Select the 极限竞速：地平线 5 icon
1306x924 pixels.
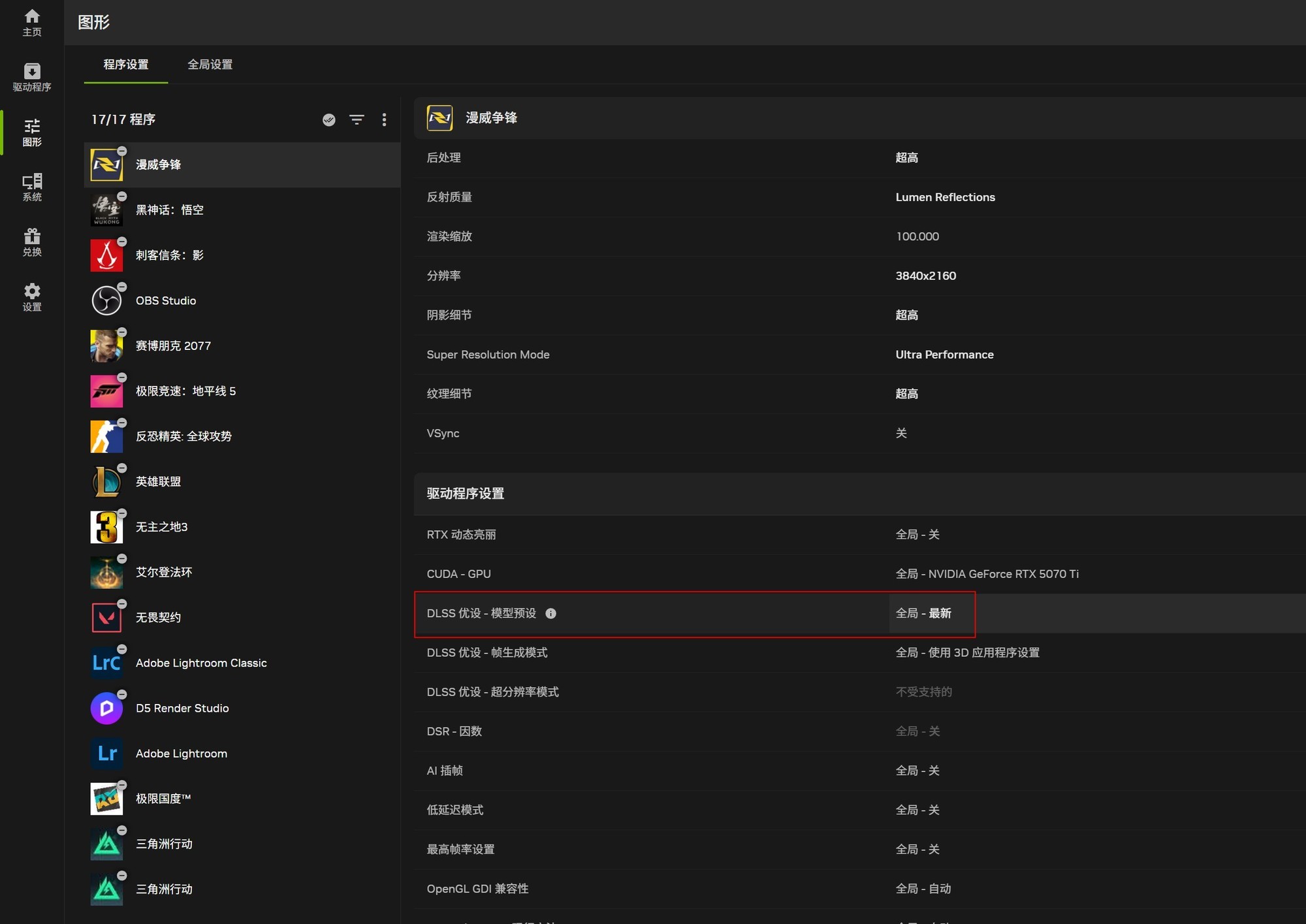(106, 390)
